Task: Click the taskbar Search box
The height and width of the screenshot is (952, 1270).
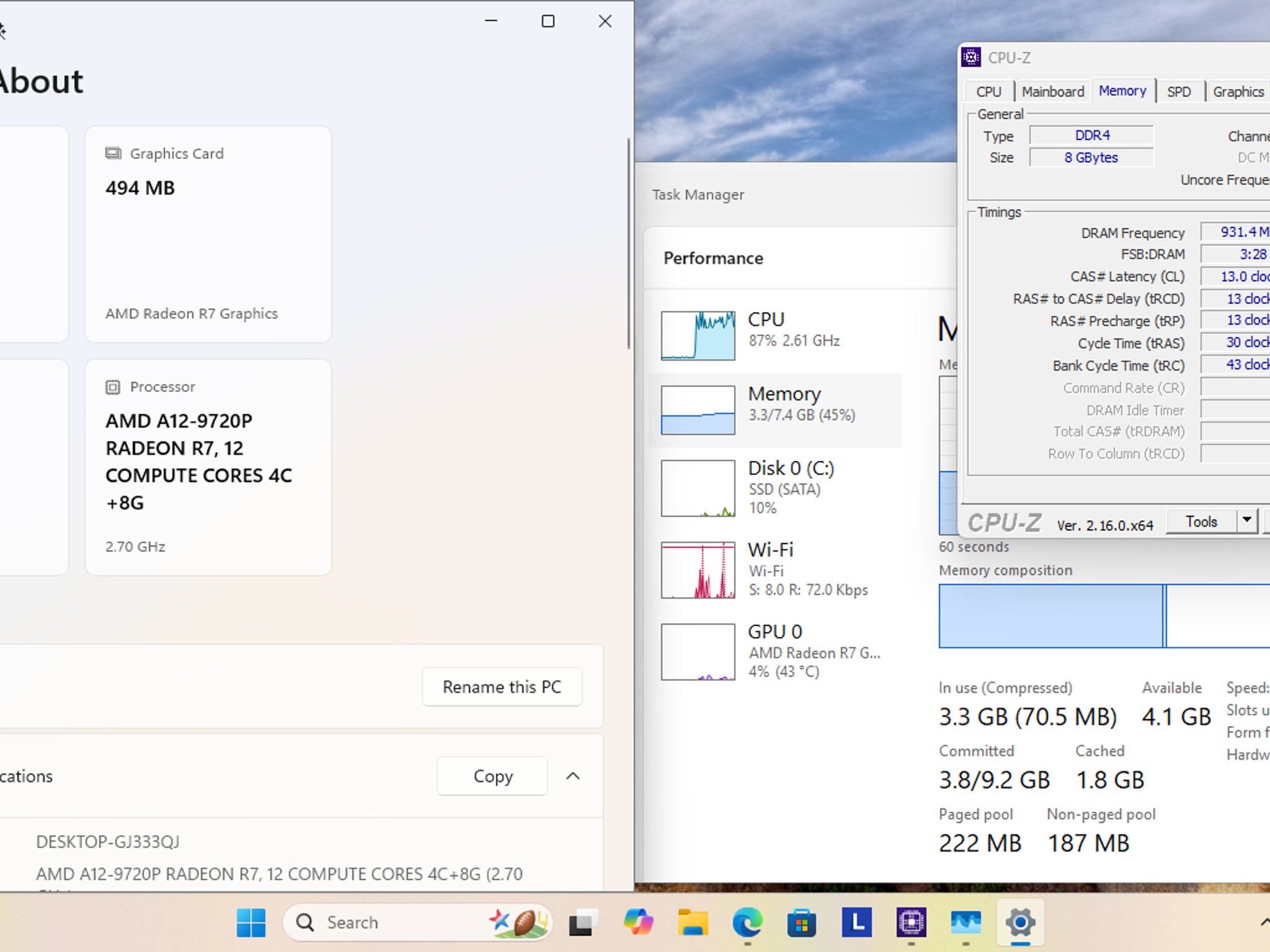Action: pyautogui.click(x=417, y=923)
